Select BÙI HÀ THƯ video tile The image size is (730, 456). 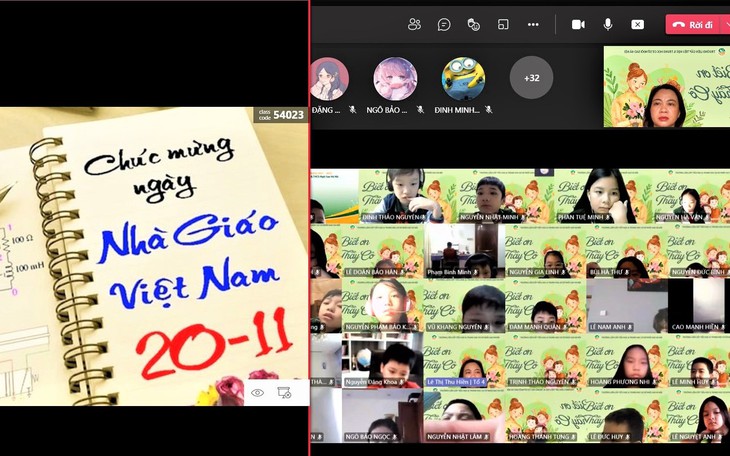[627, 252]
